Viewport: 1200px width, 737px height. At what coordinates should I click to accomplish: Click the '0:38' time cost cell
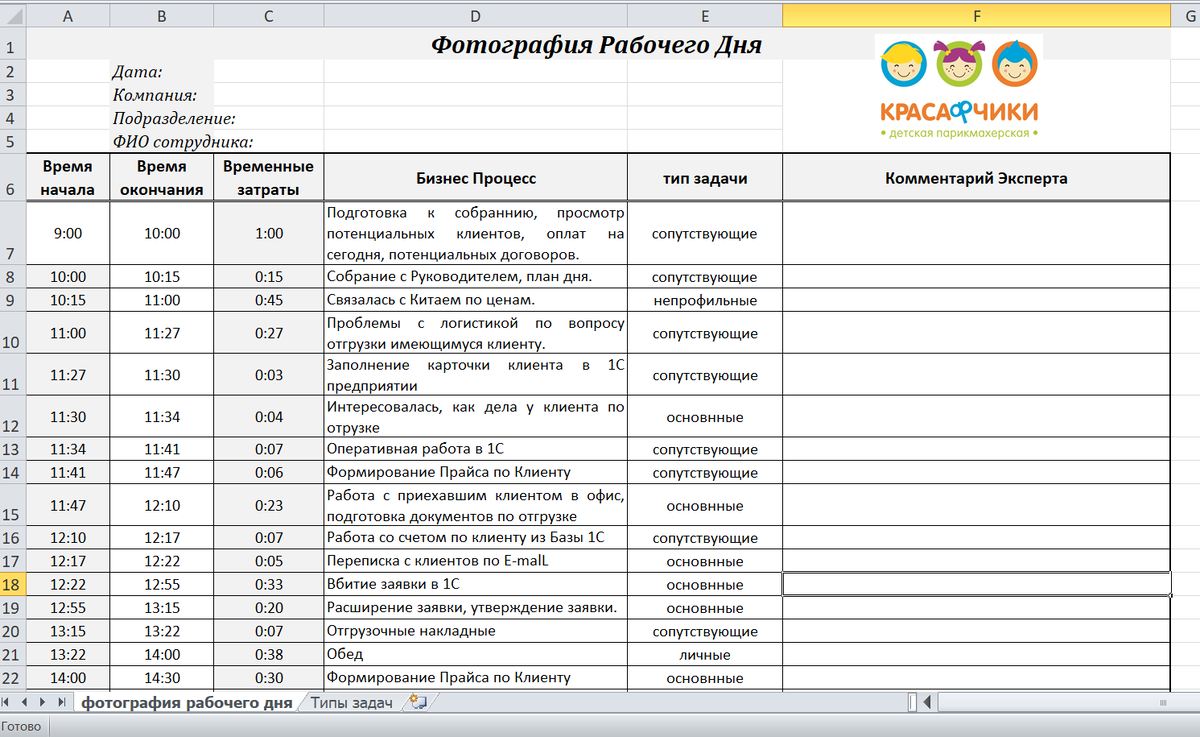click(x=268, y=655)
